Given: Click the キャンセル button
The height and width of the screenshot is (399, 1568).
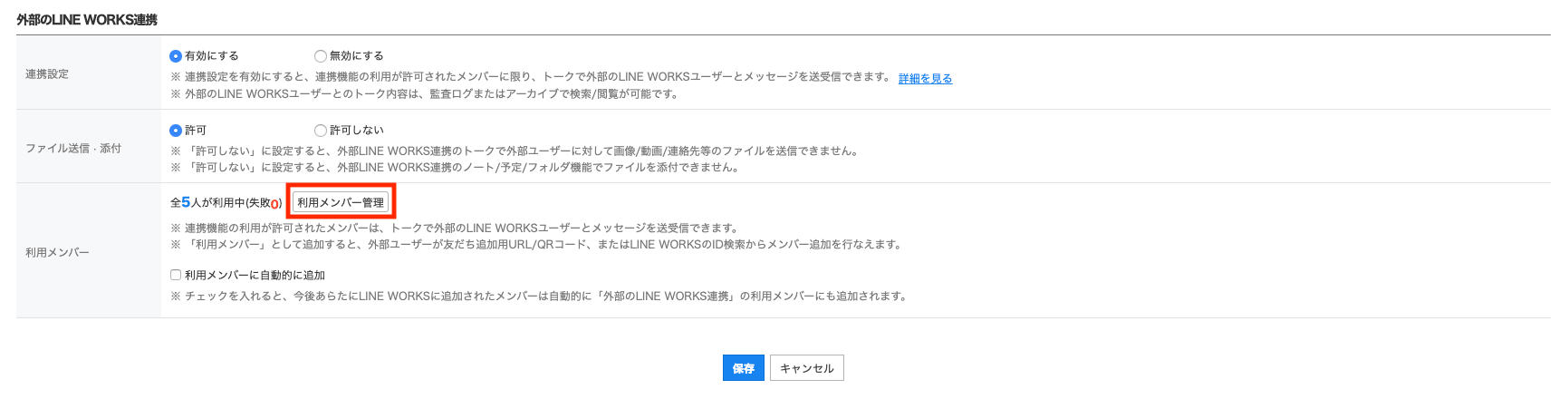Looking at the screenshot, I should [806, 368].
